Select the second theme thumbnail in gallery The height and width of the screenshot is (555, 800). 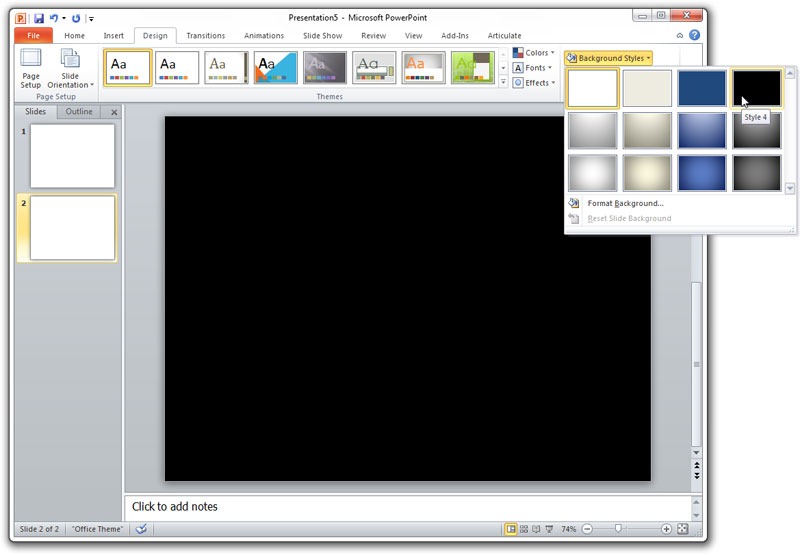click(x=177, y=67)
